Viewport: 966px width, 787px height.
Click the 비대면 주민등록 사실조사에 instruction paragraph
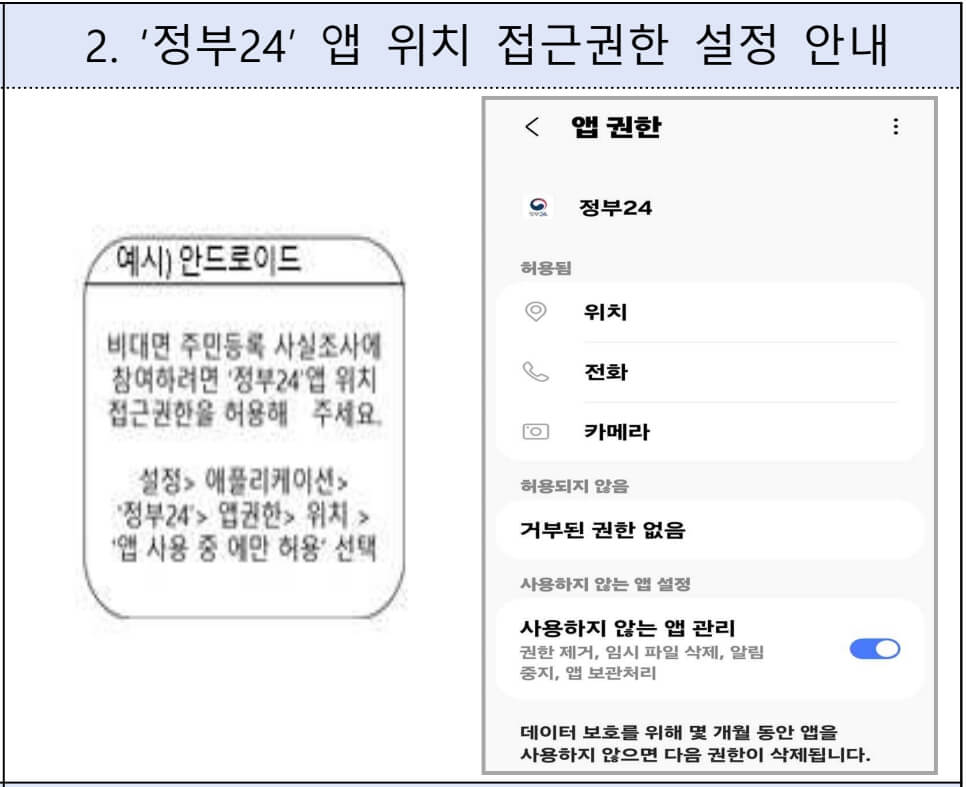pos(245,380)
